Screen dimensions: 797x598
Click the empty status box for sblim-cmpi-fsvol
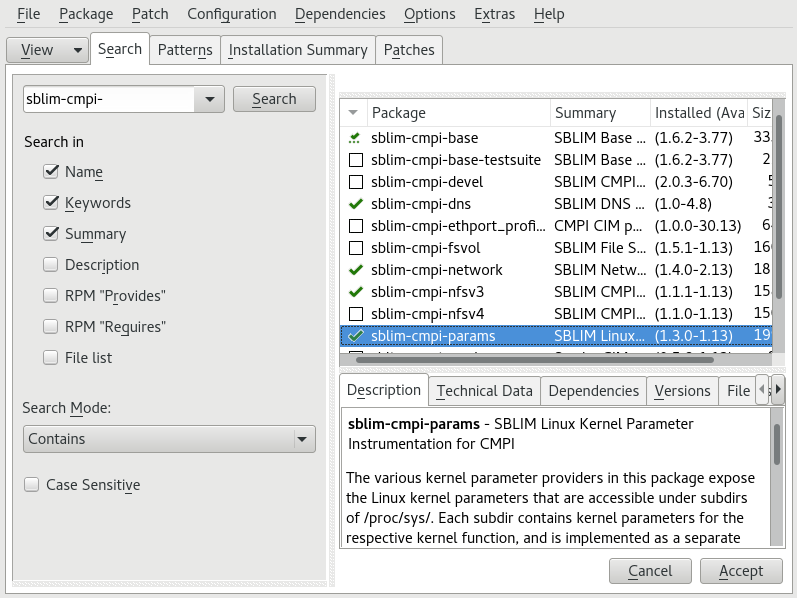pos(355,248)
